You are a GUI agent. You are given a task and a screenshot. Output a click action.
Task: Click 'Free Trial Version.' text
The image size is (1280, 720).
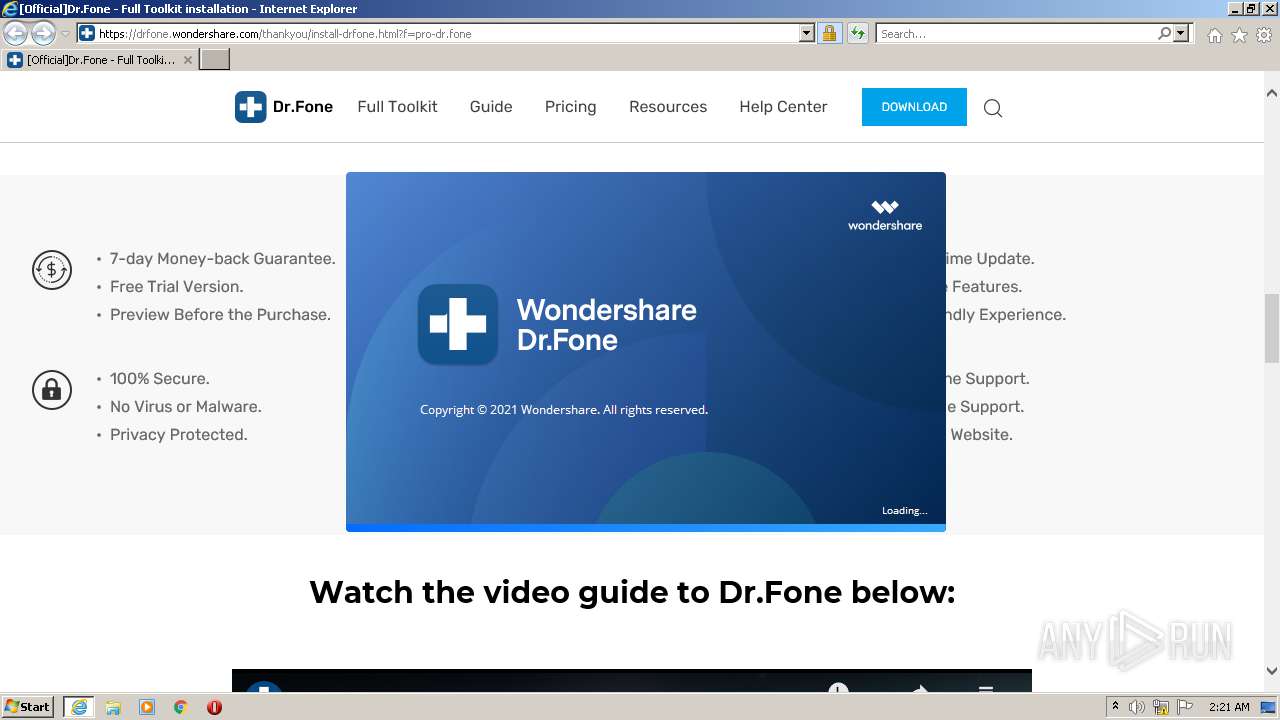click(176, 287)
